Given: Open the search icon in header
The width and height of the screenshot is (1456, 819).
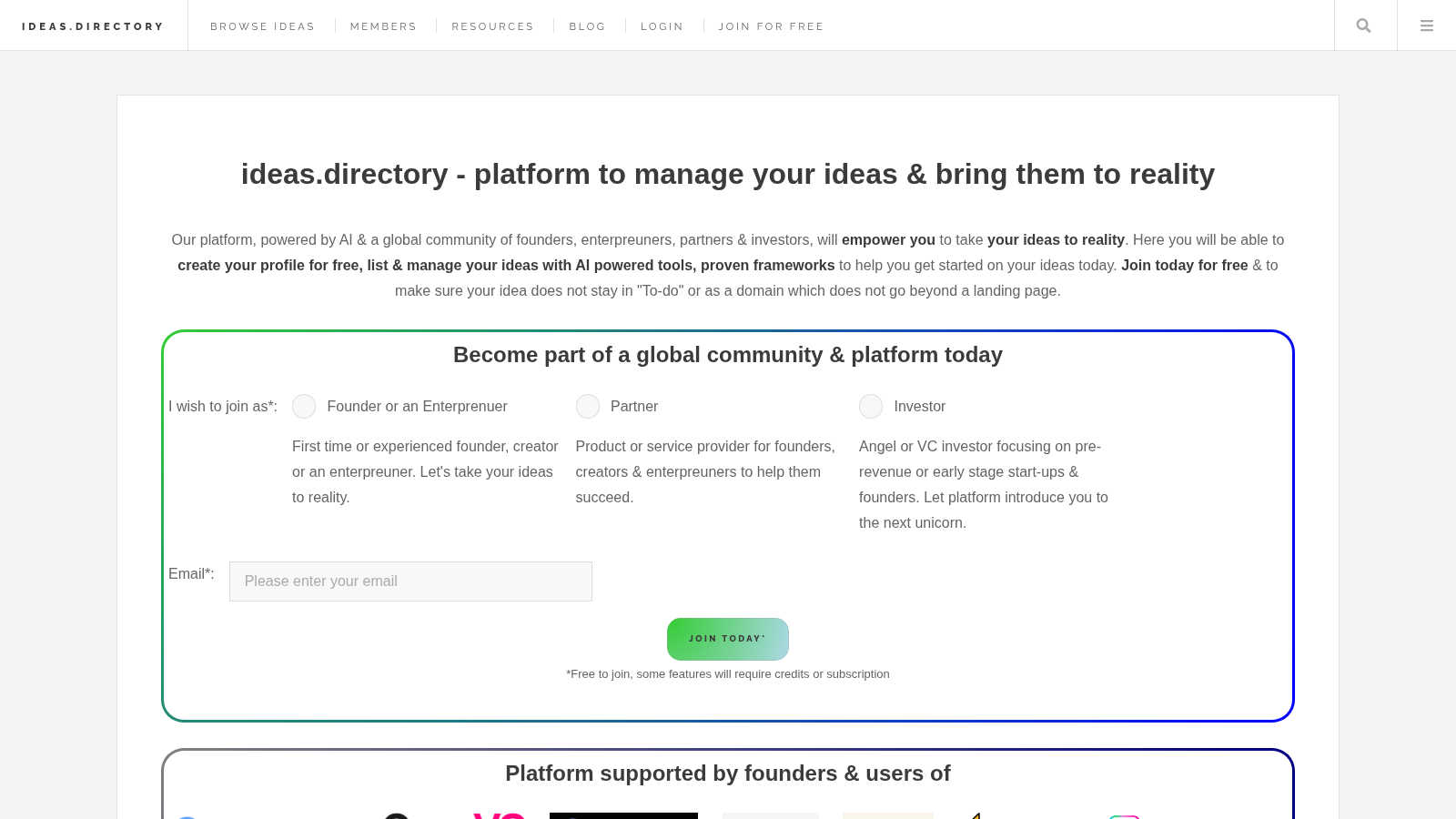Looking at the screenshot, I should pyautogui.click(x=1363, y=25).
